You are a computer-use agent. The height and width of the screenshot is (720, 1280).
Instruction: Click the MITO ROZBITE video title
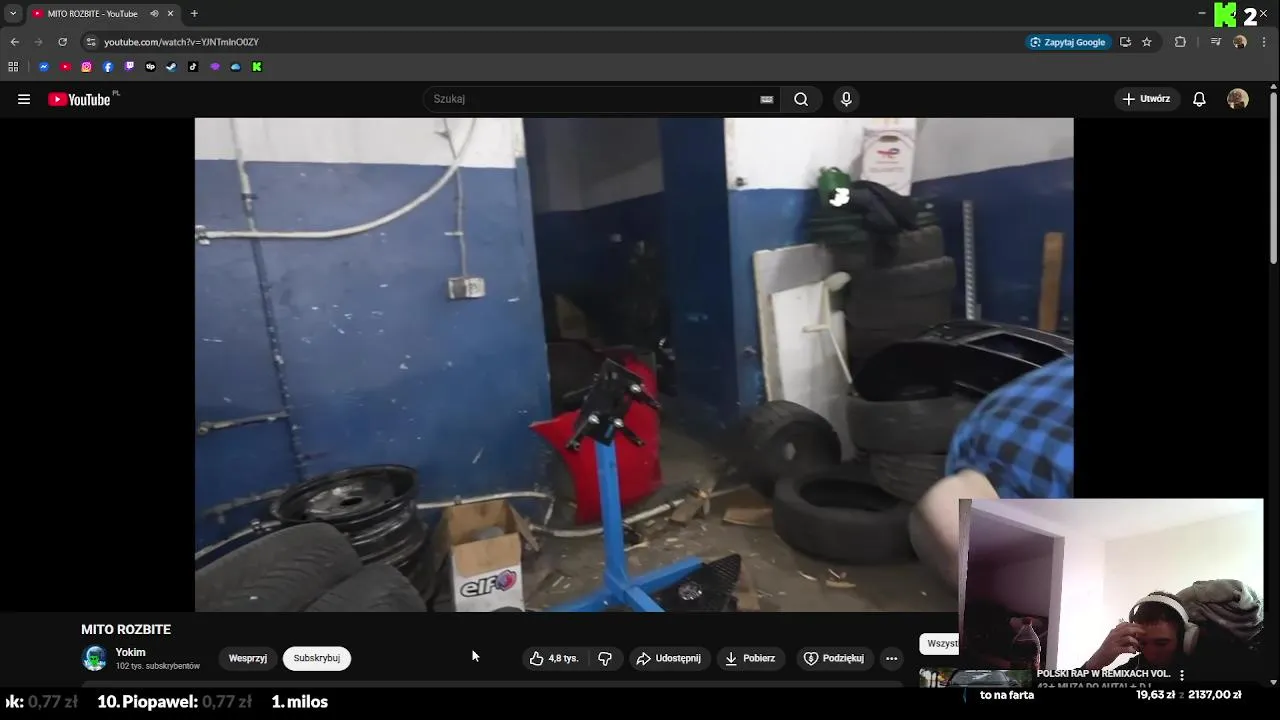[126, 629]
